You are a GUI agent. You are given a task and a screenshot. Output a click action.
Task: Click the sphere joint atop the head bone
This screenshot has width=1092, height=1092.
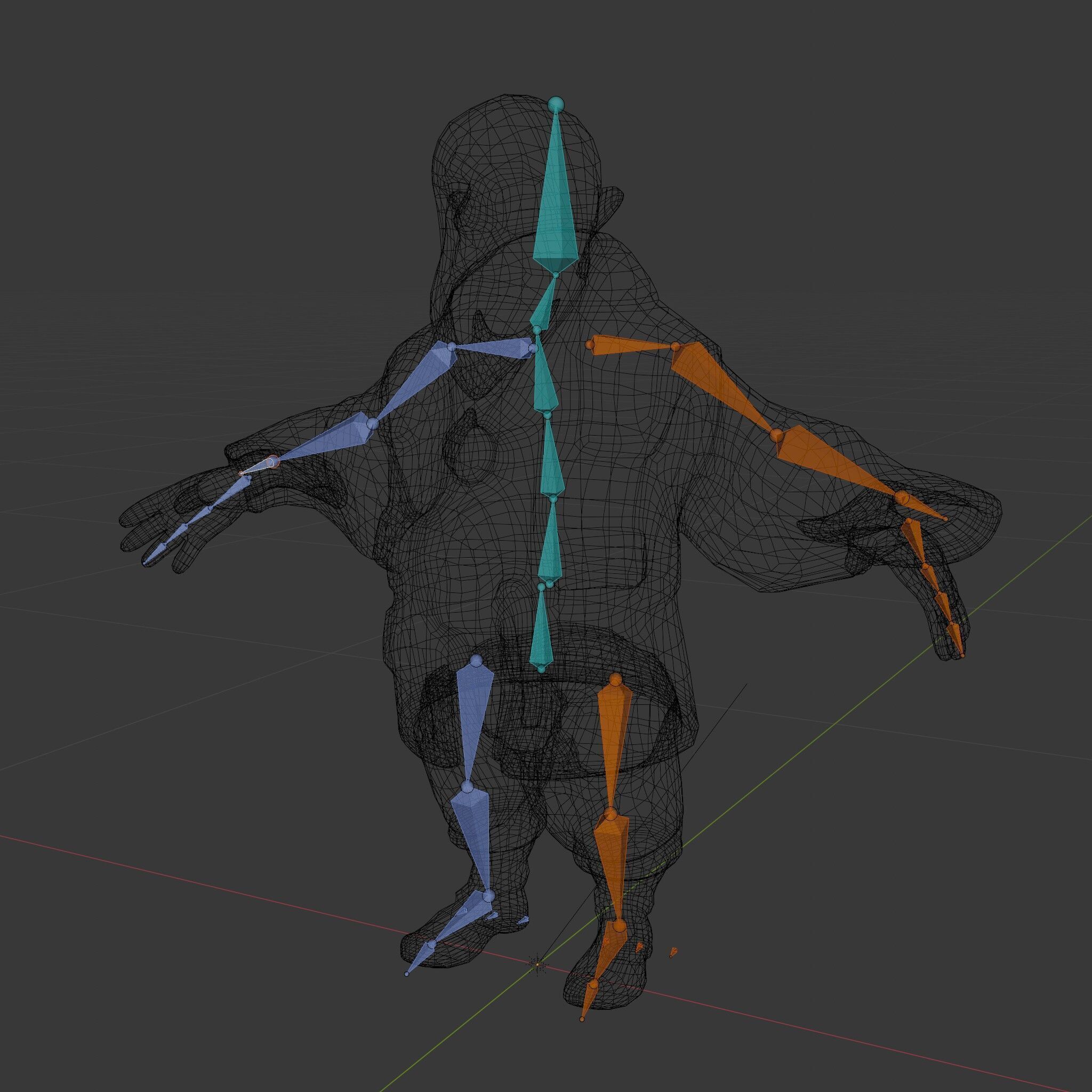tap(556, 104)
